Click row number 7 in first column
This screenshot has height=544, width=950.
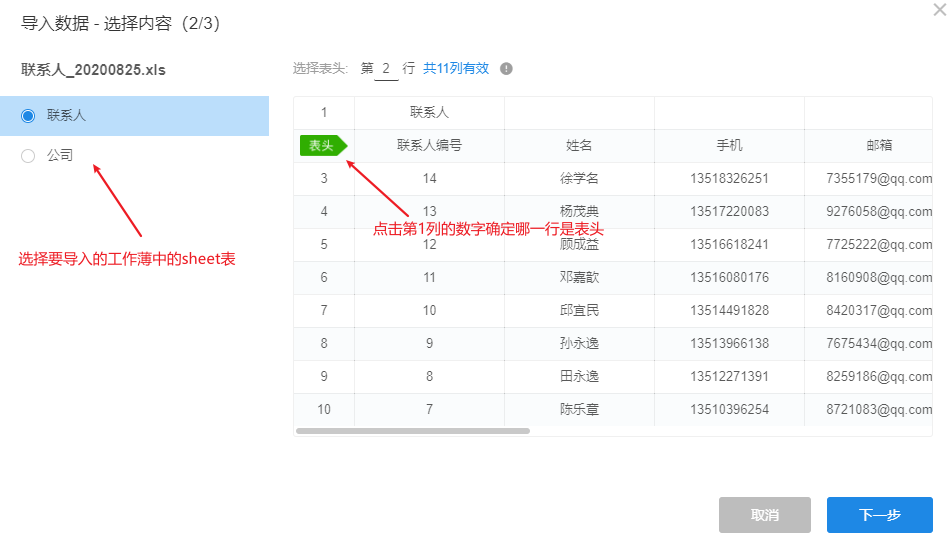[x=324, y=311]
